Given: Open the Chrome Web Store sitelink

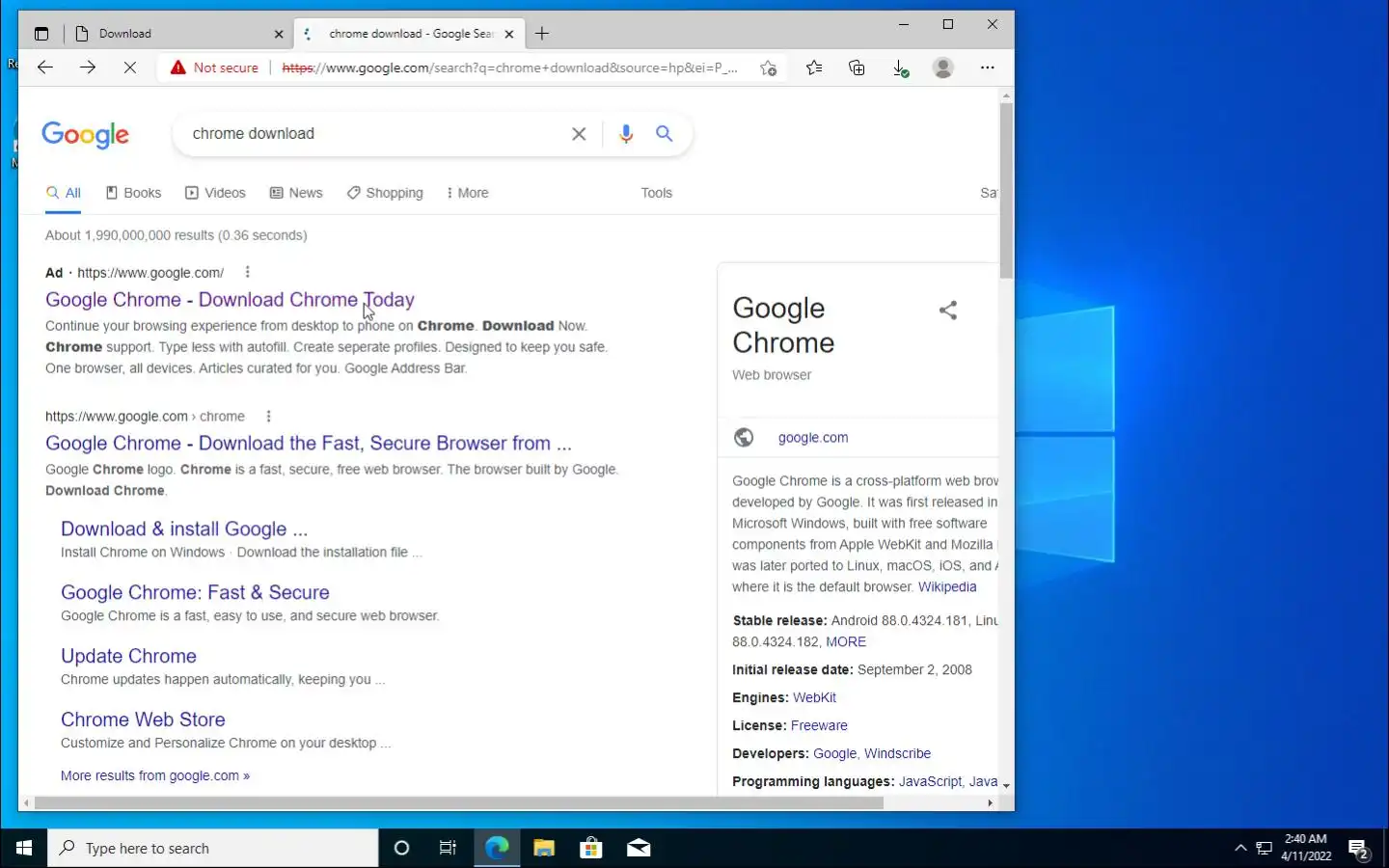Looking at the screenshot, I should click(143, 720).
